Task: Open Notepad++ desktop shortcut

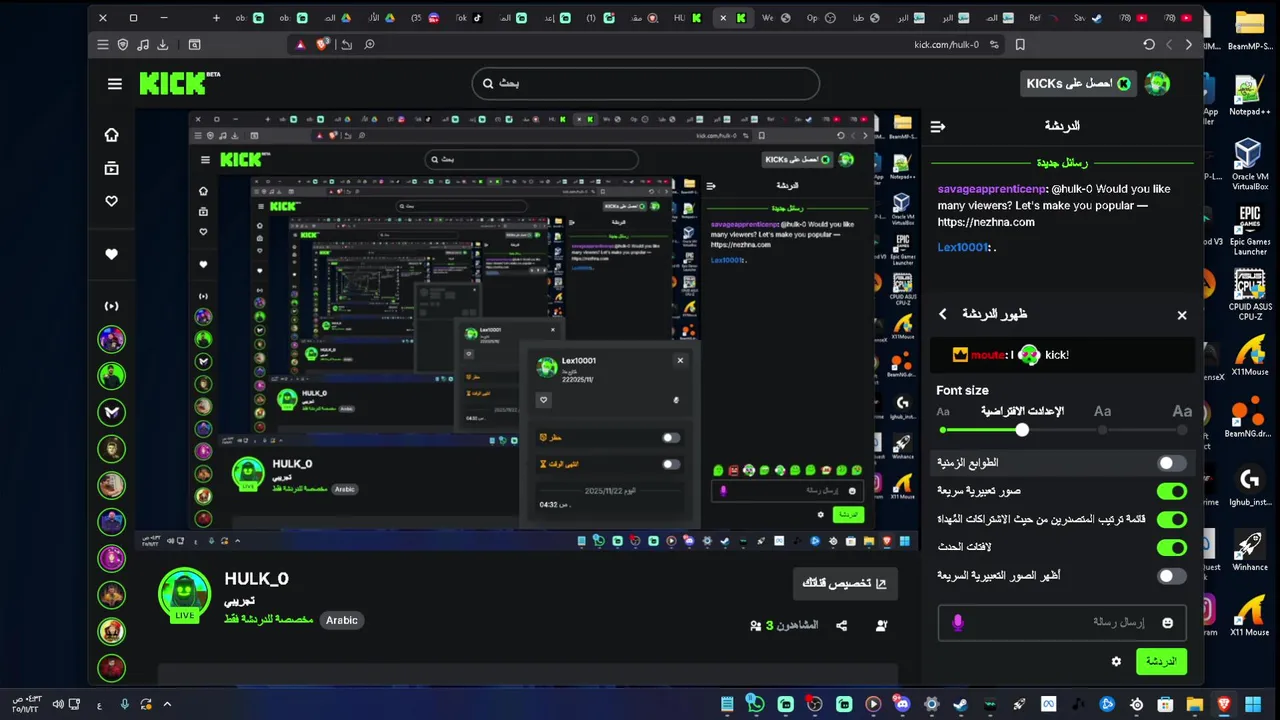Action: [1249, 97]
